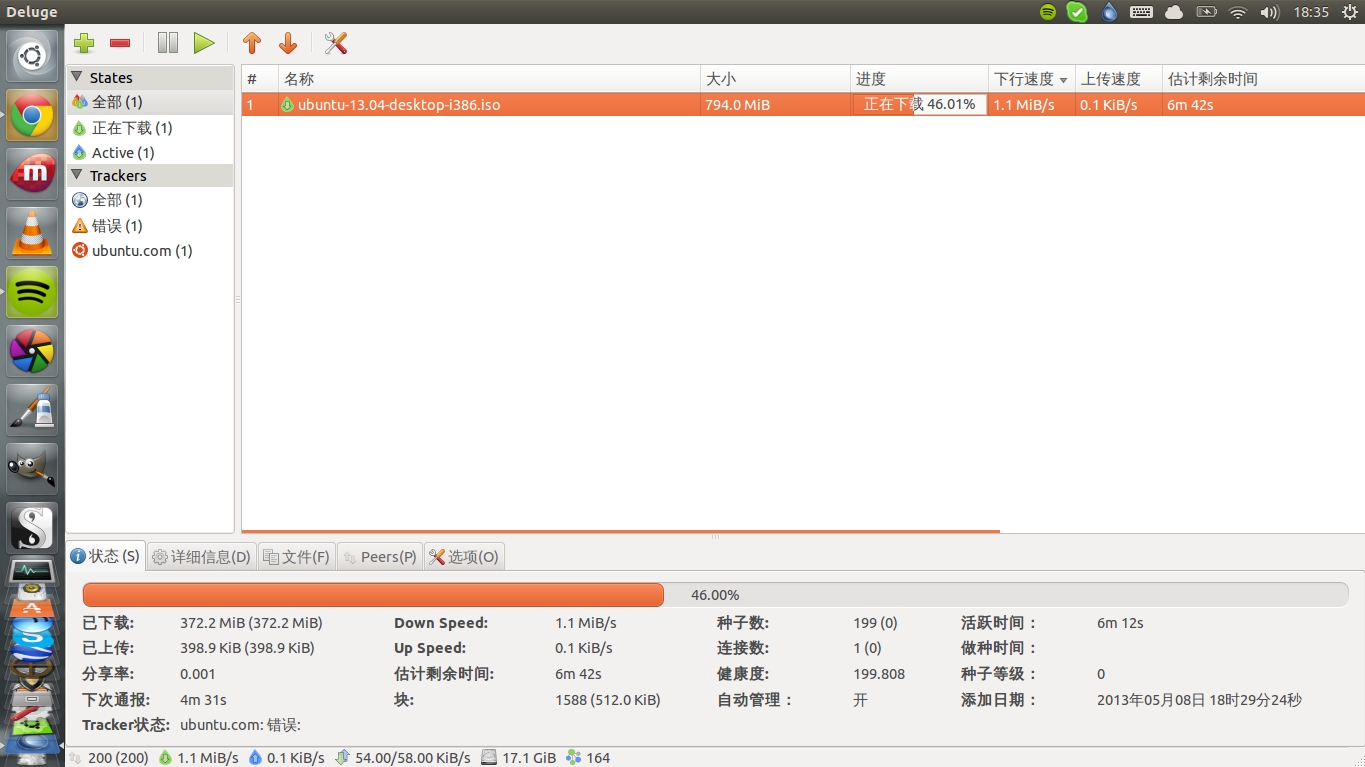Open Deluge tray indicator in top panel

point(1109,12)
